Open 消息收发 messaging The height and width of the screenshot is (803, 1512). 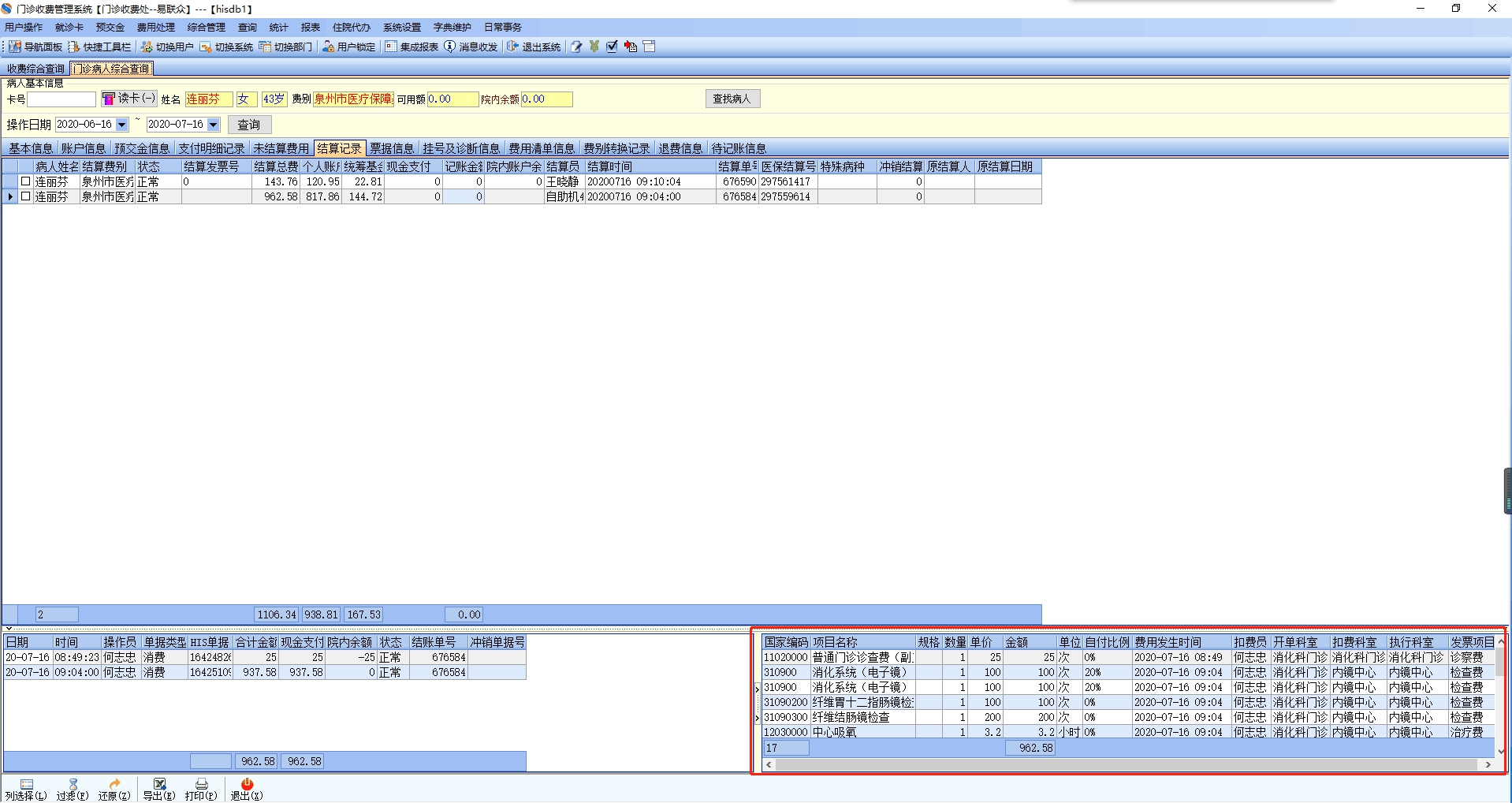point(471,47)
